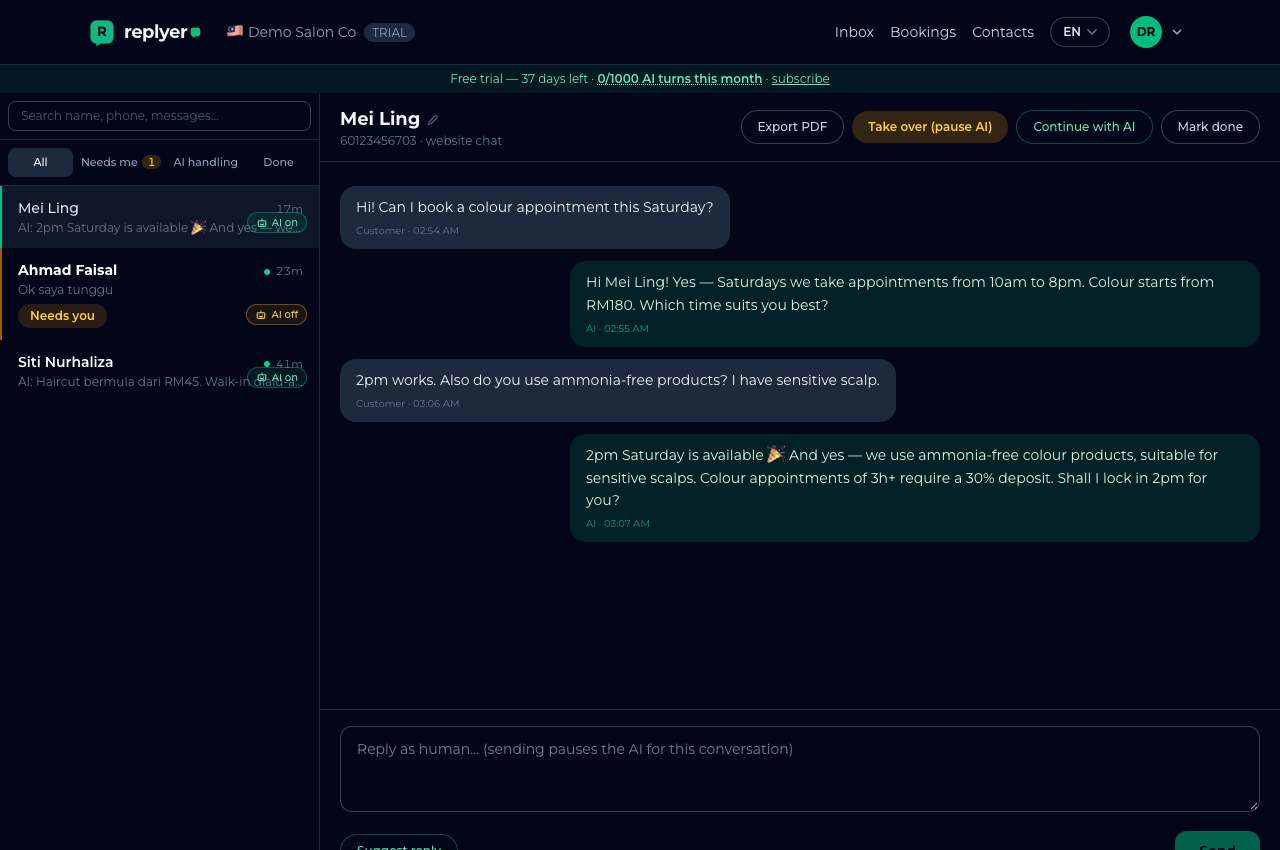Open Contacts in top navigation

[1003, 32]
